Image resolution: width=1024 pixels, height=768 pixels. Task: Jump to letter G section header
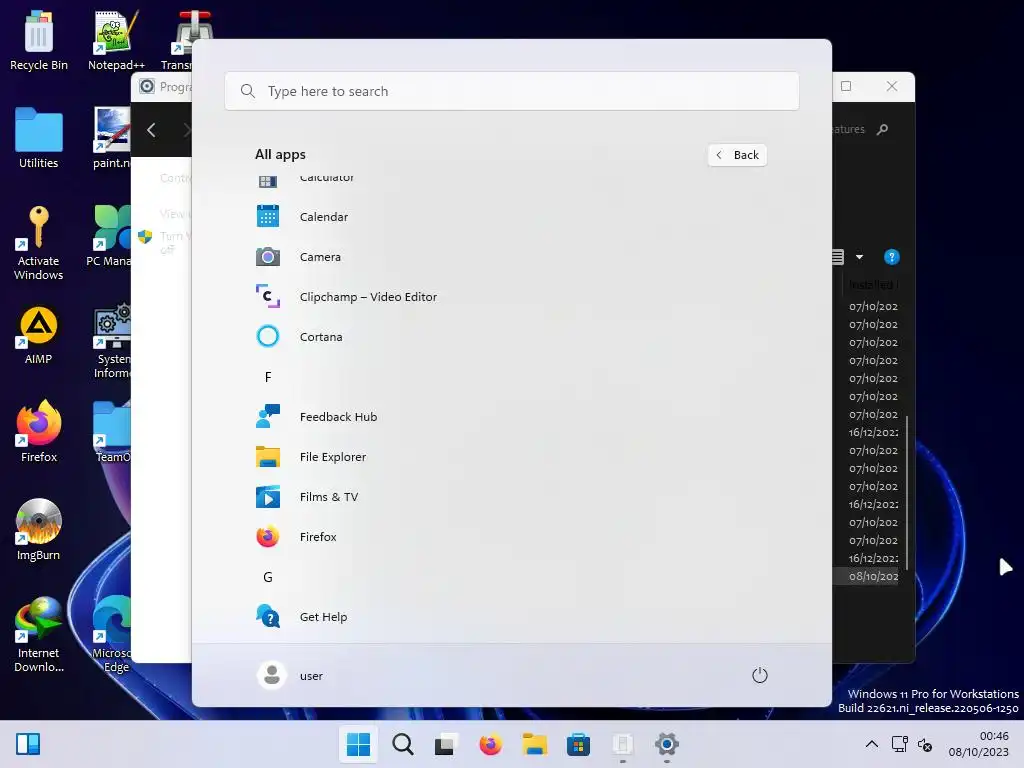click(268, 577)
